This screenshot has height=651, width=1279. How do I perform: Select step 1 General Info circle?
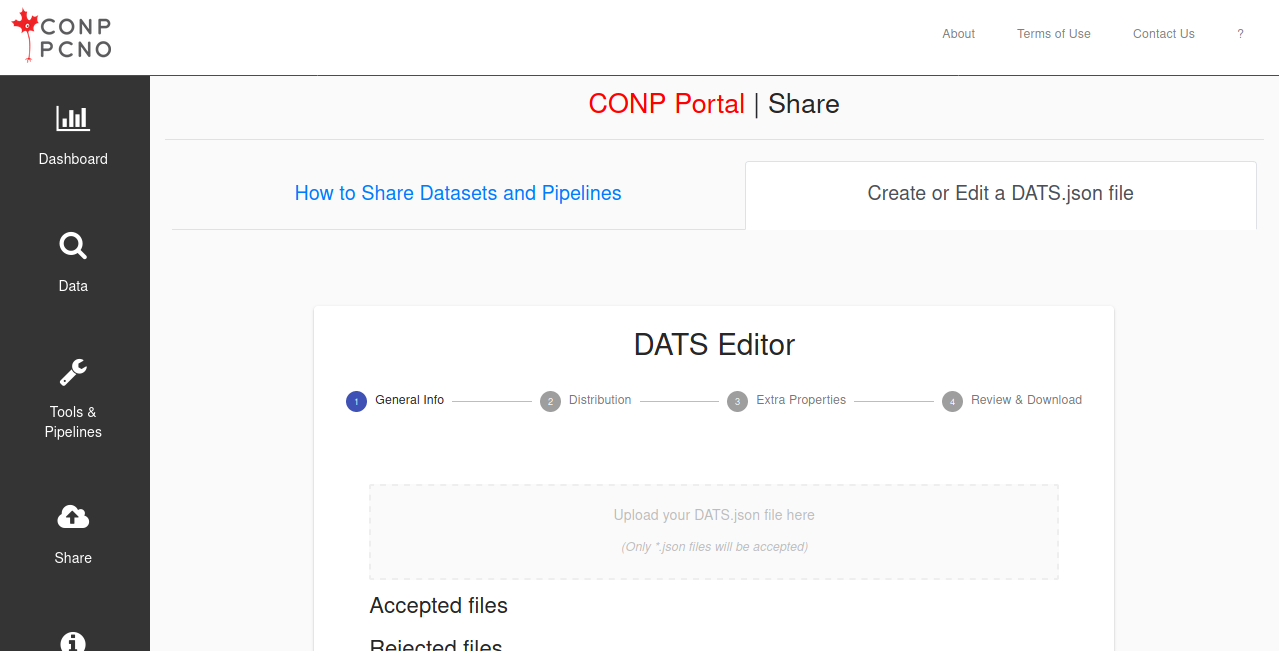pos(356,401)
